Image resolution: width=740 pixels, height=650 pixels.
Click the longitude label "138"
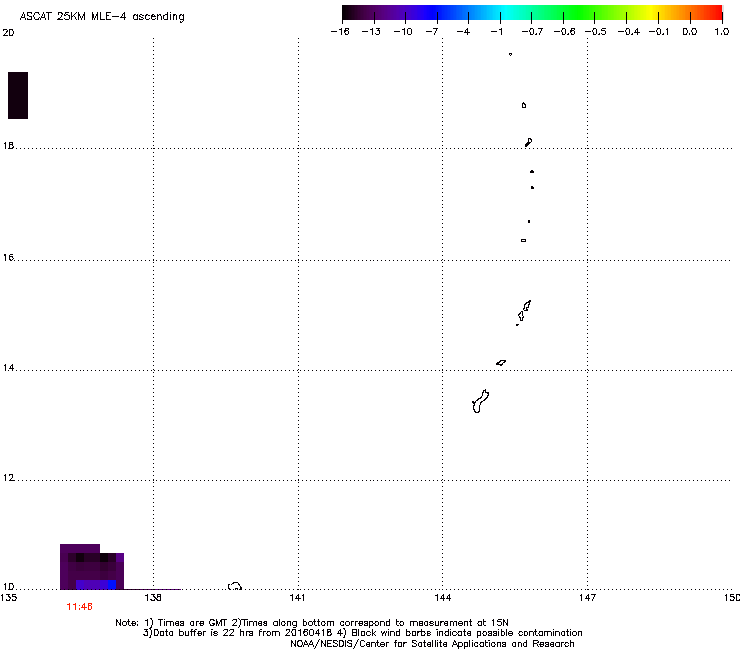153,598
